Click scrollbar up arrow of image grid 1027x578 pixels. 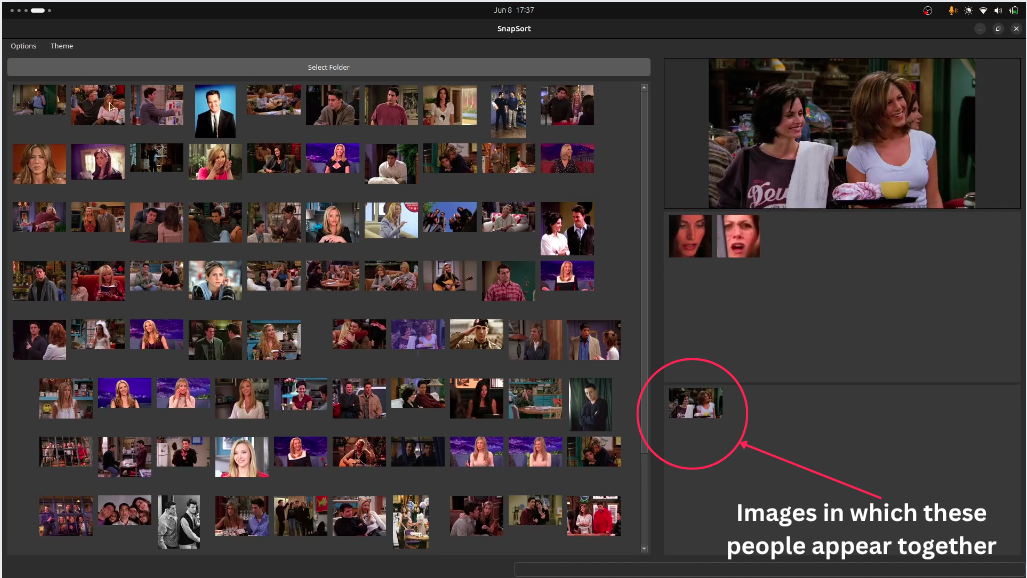point(644,88)
